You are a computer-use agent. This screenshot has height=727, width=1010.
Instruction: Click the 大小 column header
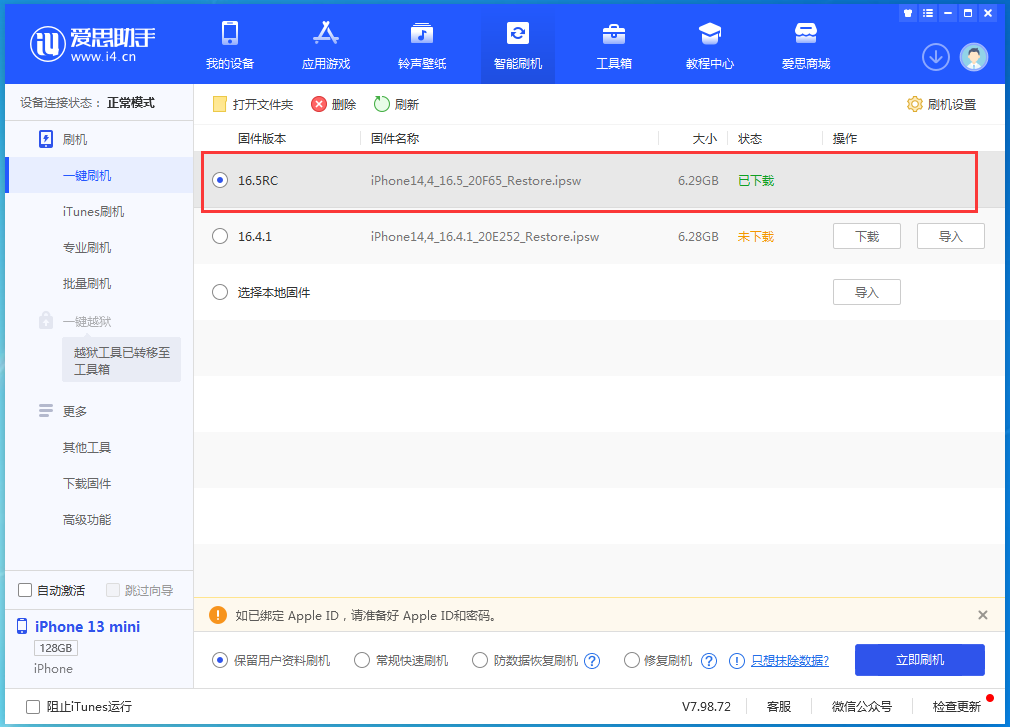pyautogui.click(x=705, y=138)
